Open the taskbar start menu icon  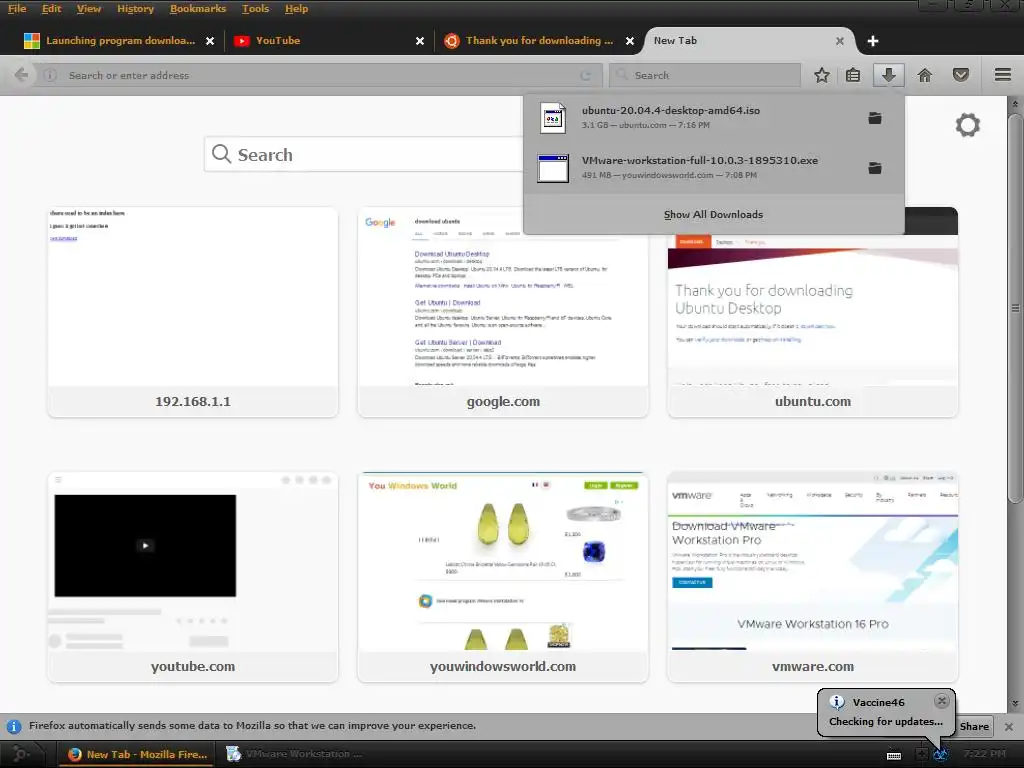[x=20, y=754]
